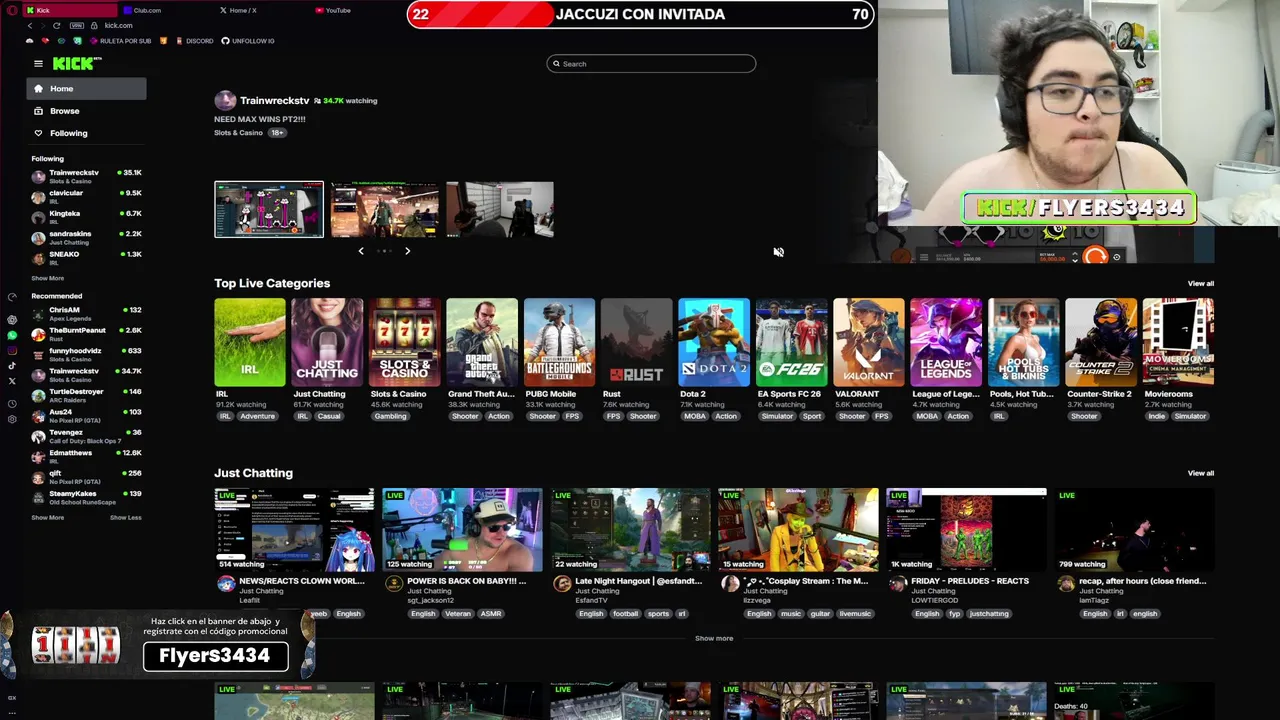Switch to the YouTube browser tab
This screenshot has width=1280, height=720.
[x=355, y=10]
